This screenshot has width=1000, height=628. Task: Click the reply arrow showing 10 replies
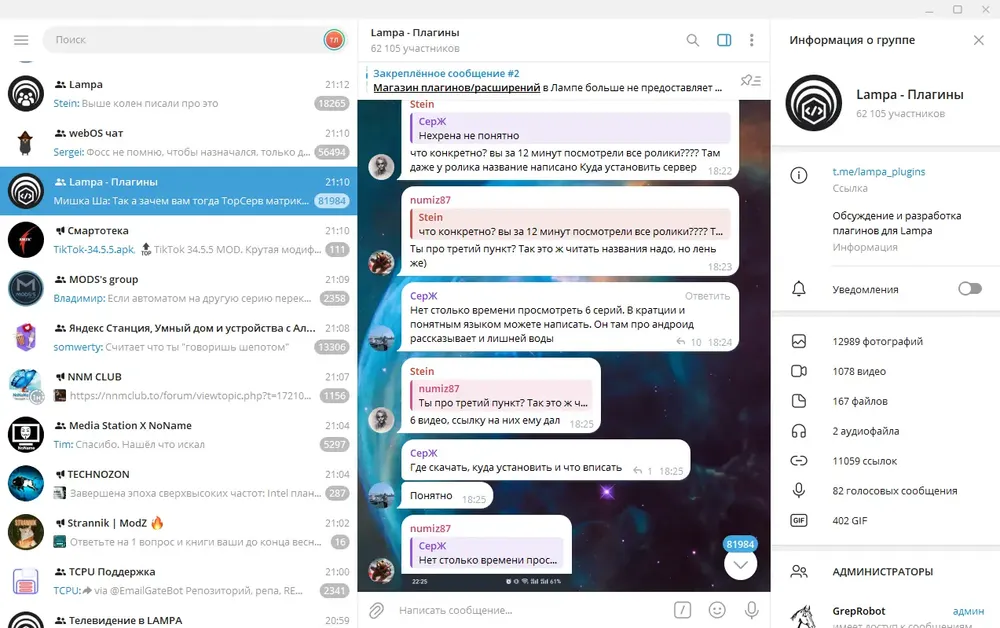(x=689, y=342)
